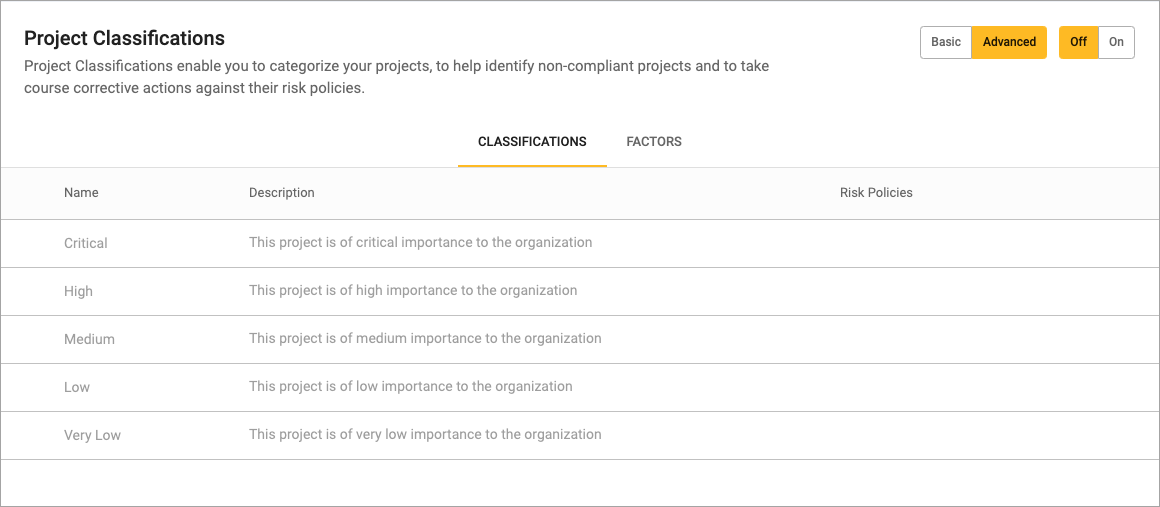Click the critical importance description text

[420, 242]
